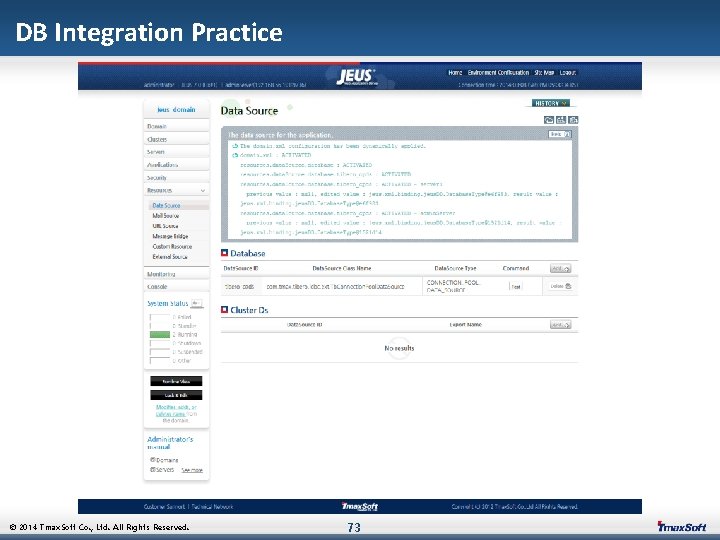Image resolution: width=720 pixels, height=540 pixels.
Task: Click the Other status bar
Action: 160,360
